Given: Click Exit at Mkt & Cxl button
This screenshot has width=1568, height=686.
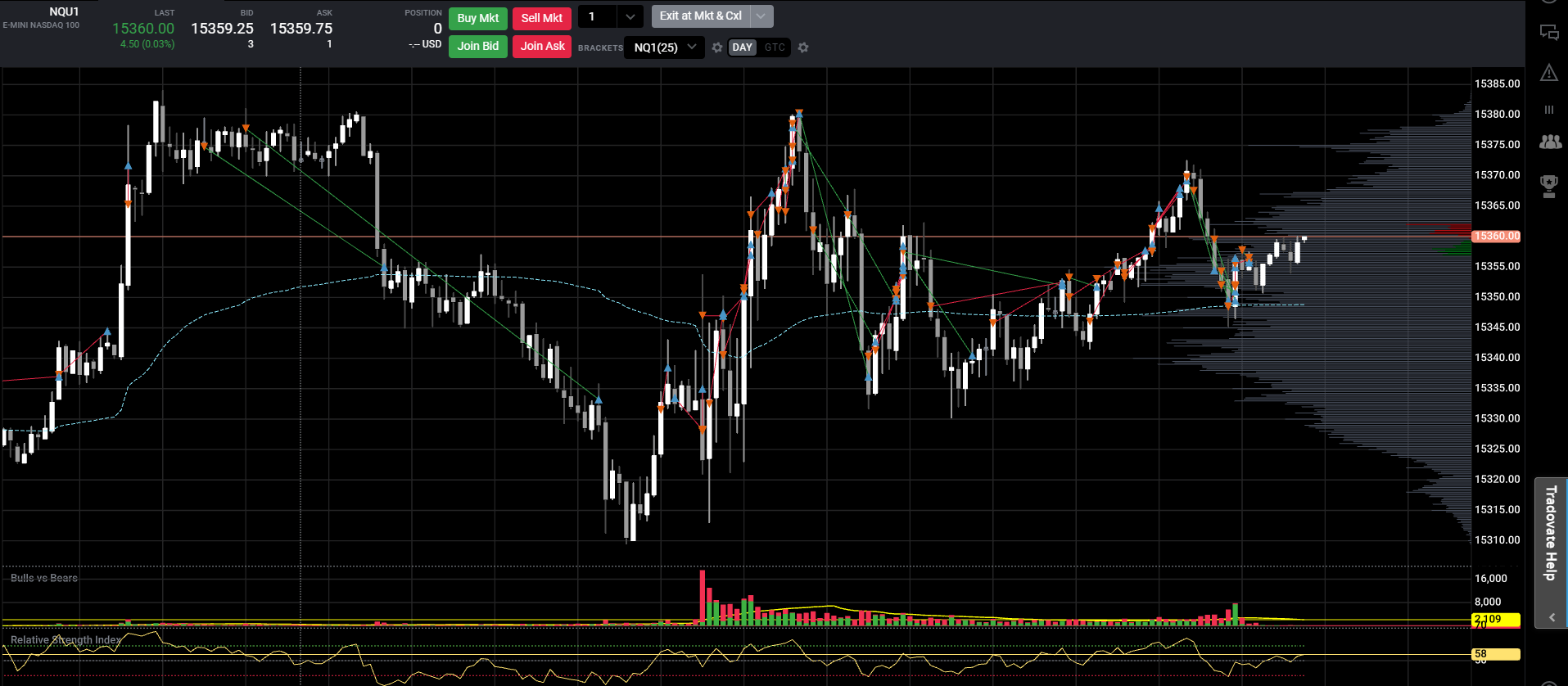Looking at the screenshot, I should tap(701, 16).
